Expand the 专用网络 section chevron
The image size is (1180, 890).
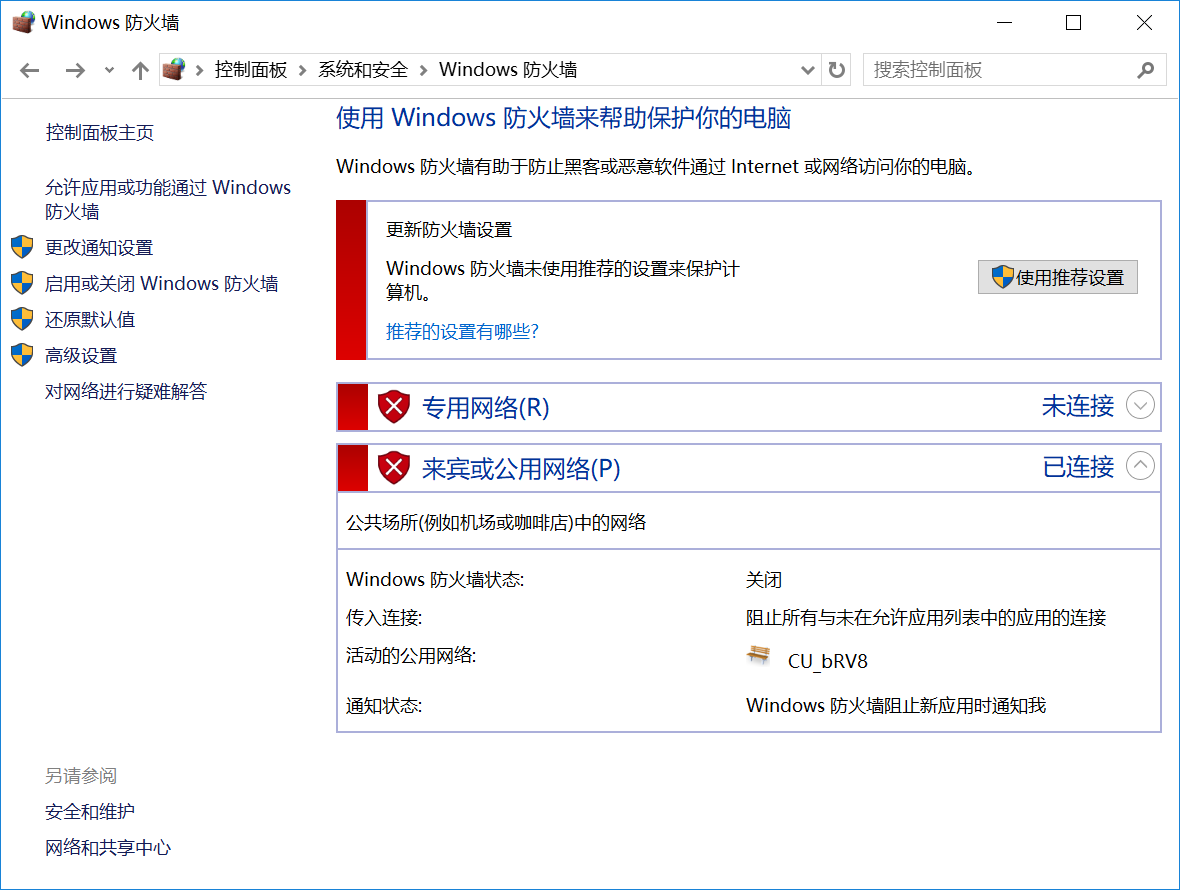1140,405
